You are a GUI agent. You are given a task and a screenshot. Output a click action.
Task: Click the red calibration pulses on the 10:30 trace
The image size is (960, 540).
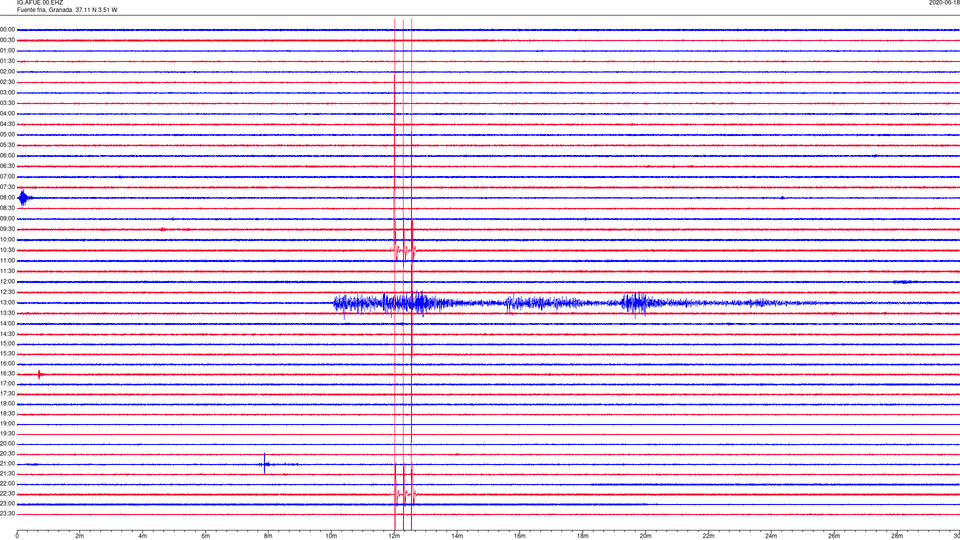403,250
